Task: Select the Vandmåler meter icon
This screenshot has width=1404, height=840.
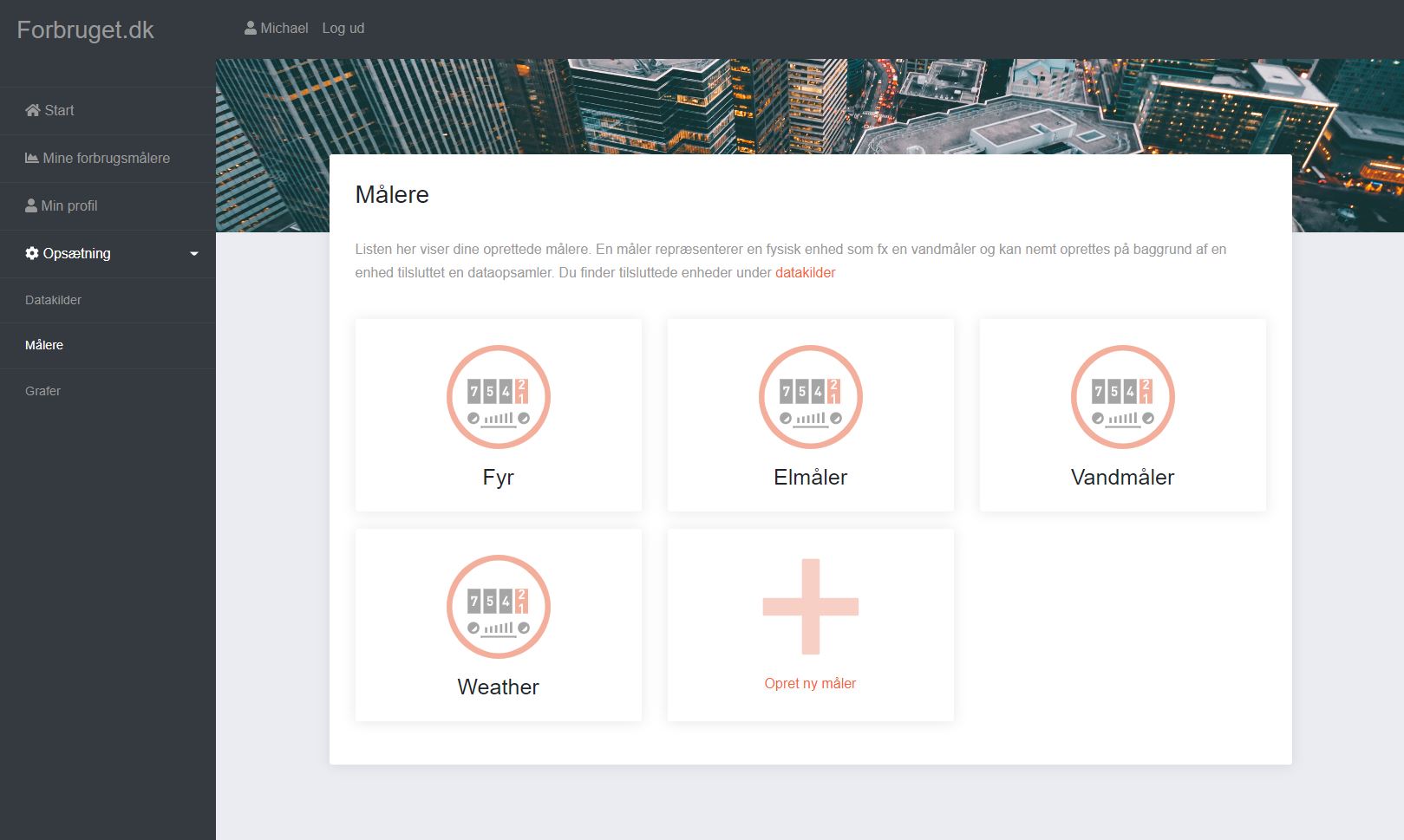Action: tap(1122, 397)
